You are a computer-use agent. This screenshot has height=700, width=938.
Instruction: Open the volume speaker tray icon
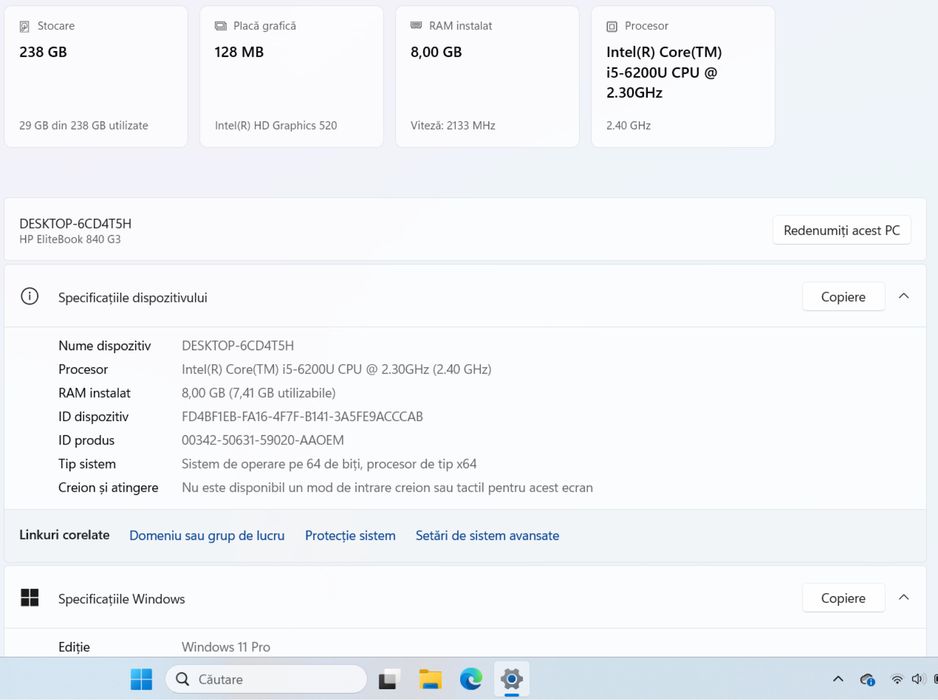coord(918,679)
